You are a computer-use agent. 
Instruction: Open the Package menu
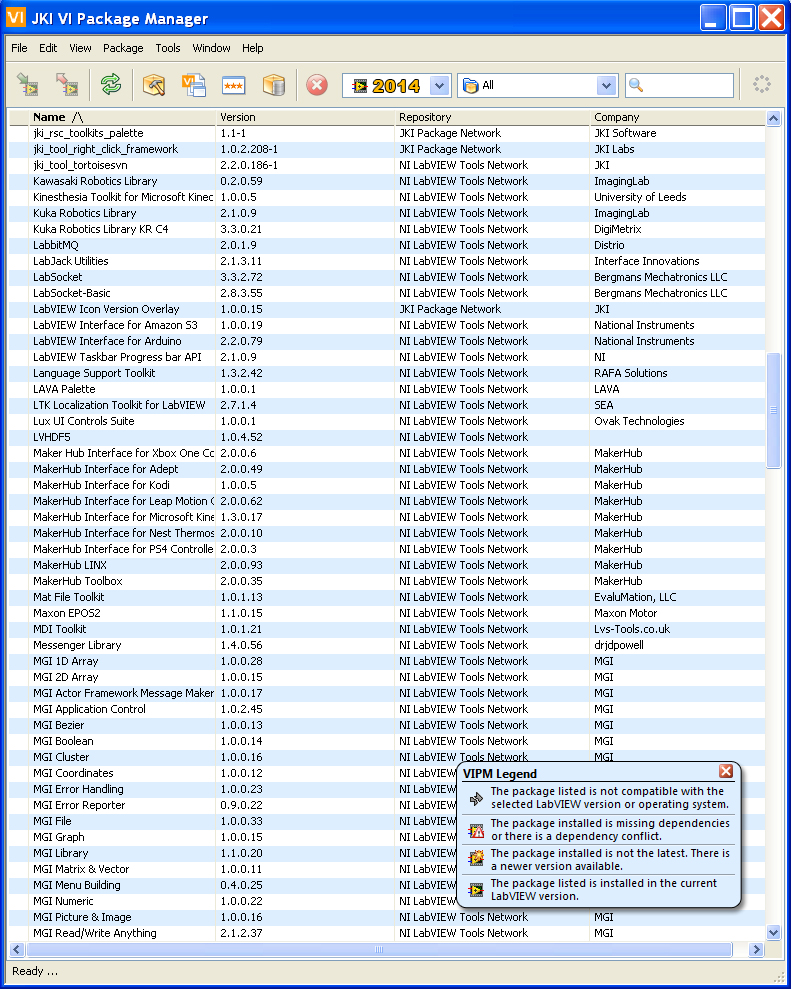coord(123,48)
